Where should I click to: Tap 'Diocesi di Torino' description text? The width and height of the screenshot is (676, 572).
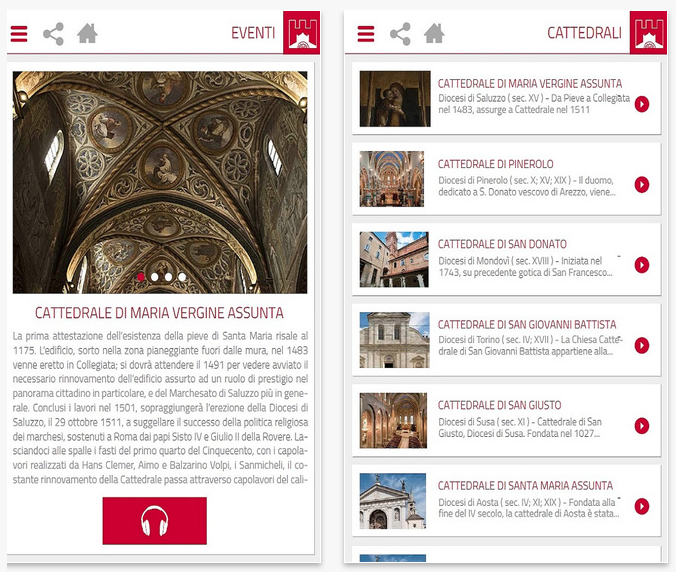point(530,345)
